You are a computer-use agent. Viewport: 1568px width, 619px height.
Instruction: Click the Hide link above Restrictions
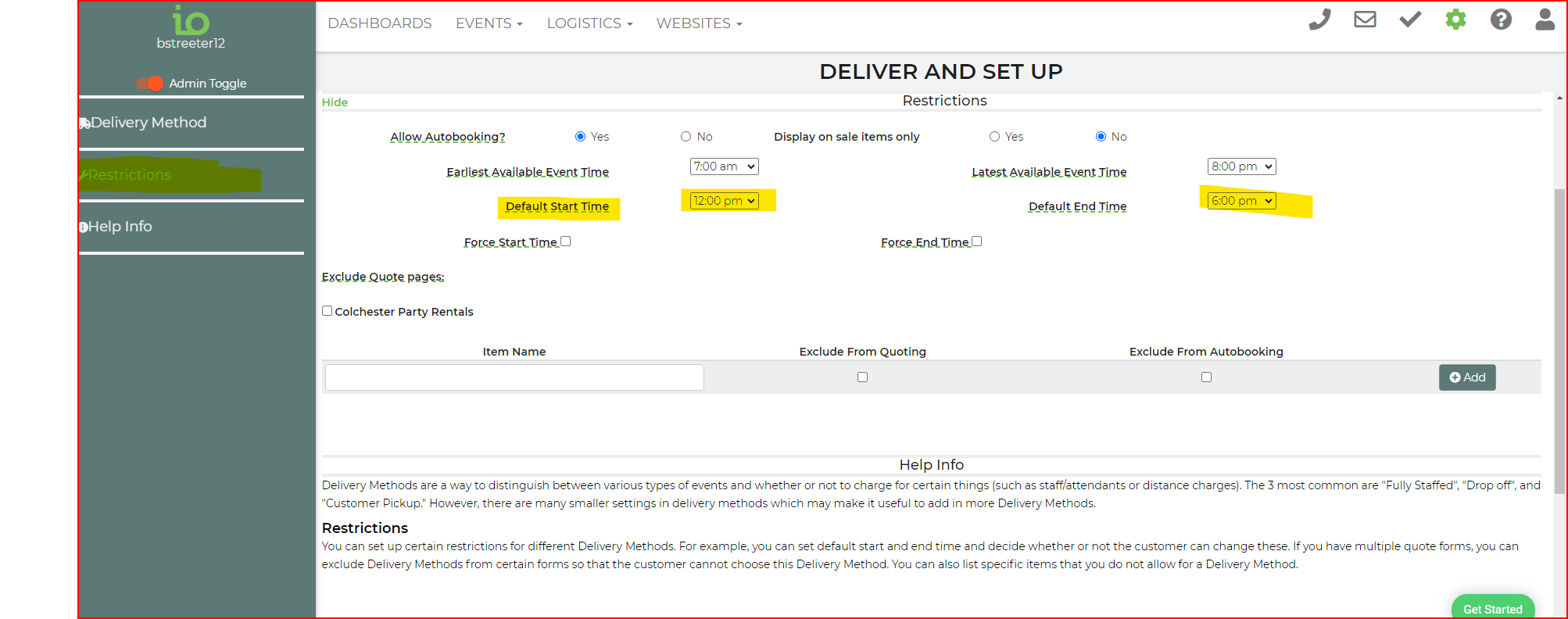coord(335,102)
